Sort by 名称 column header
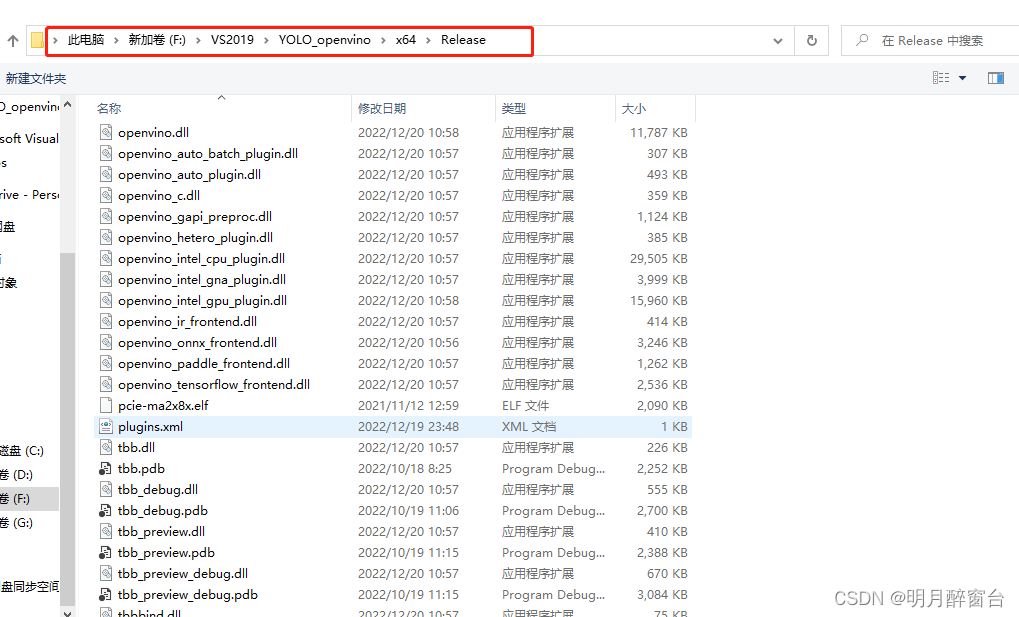 point(110,108)
